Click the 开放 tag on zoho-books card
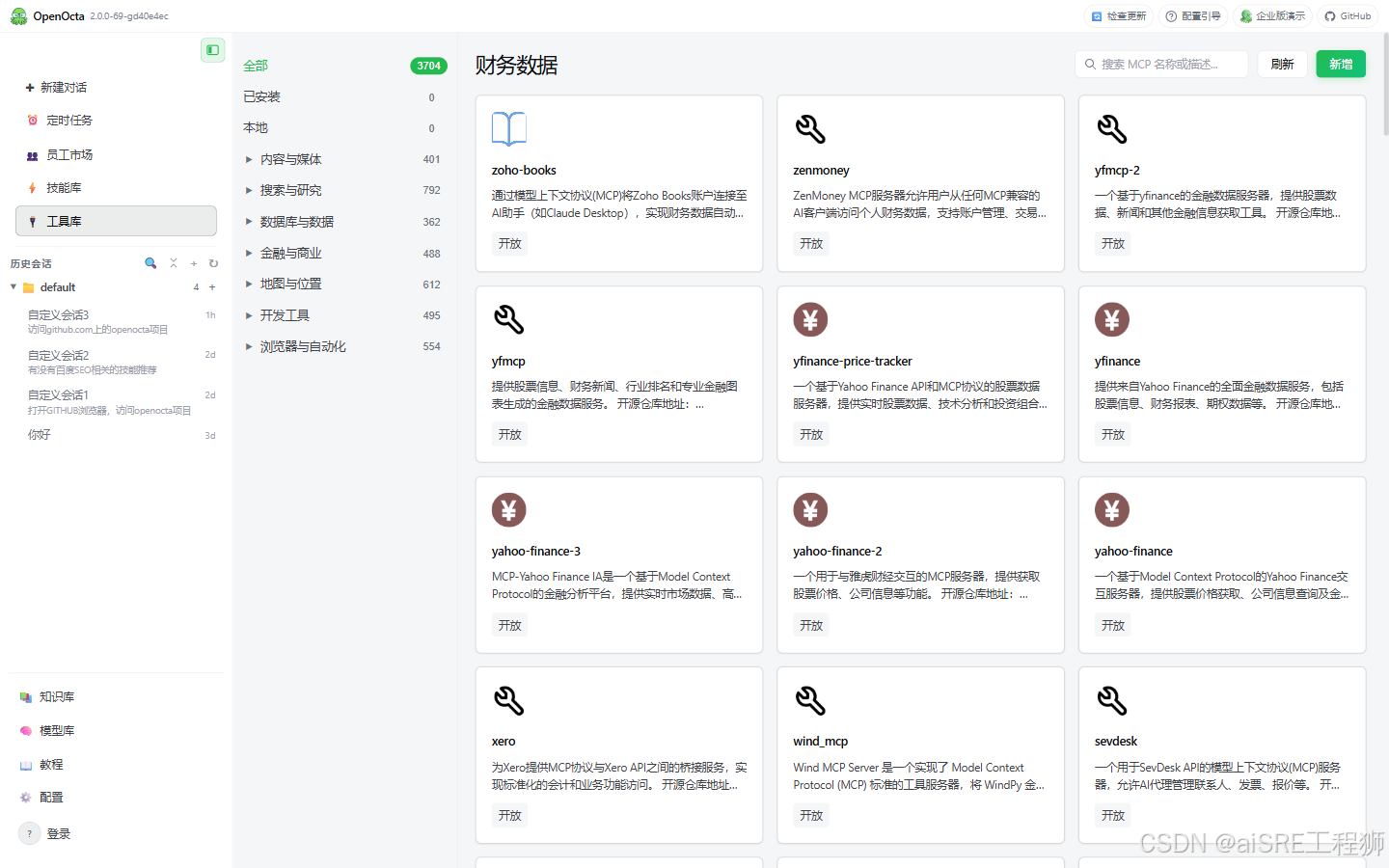Viewport: 1389px width, 868px height. (x=509, y=244)
